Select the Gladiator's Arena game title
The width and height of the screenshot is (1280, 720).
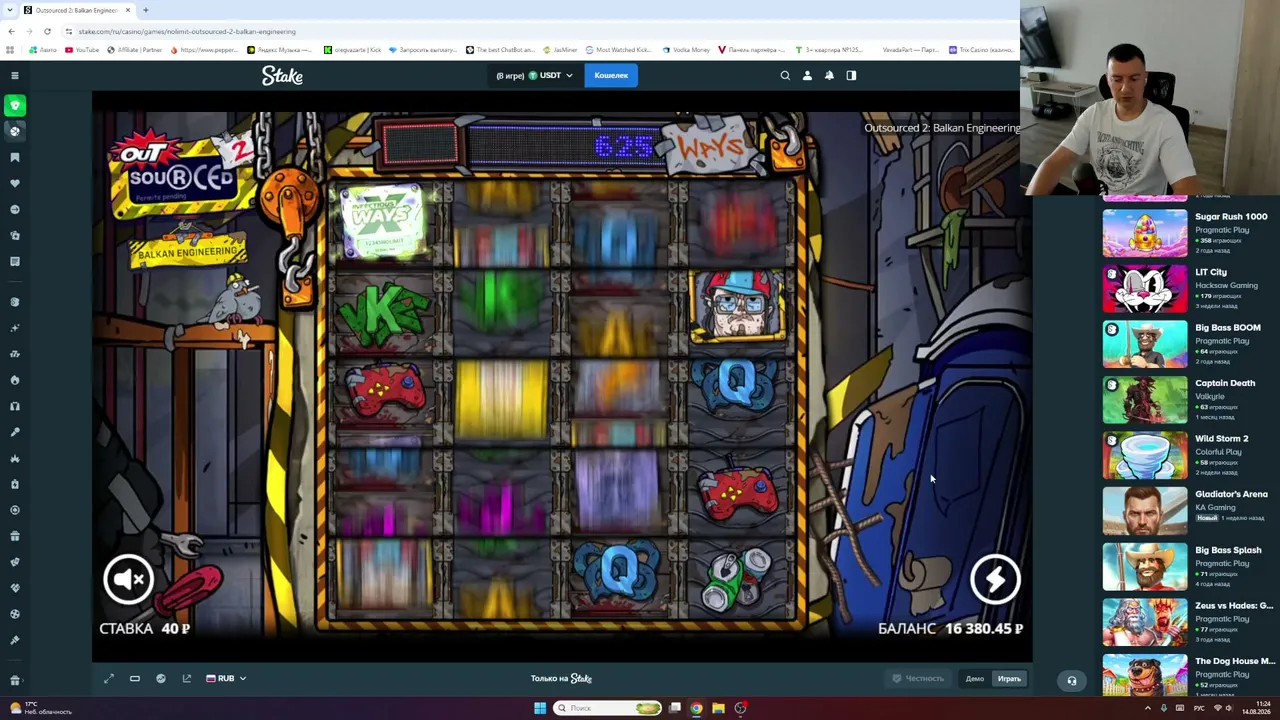pyautogui.click(x=1231, y=494)
